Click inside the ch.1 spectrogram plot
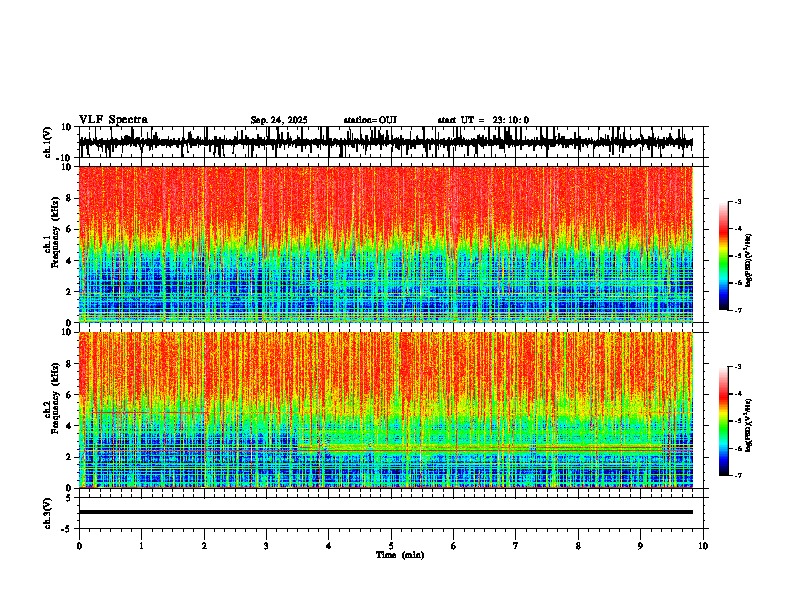 pos(386,244)
